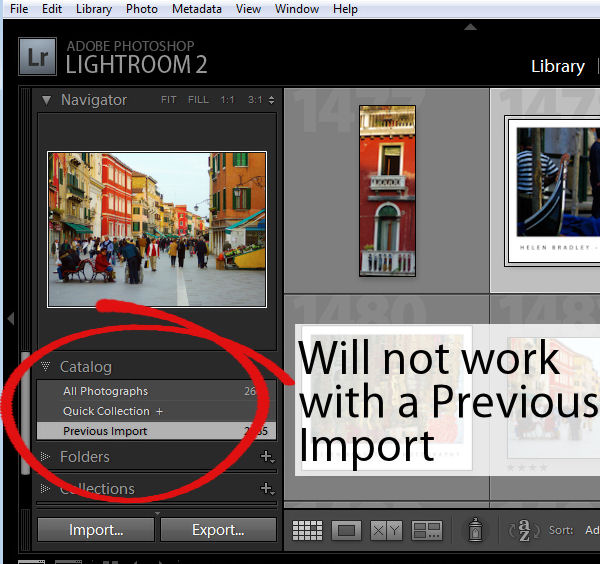
Task: Open the Navigator zoom ratio dropdown arrows
Action: (x=271, y=100)
